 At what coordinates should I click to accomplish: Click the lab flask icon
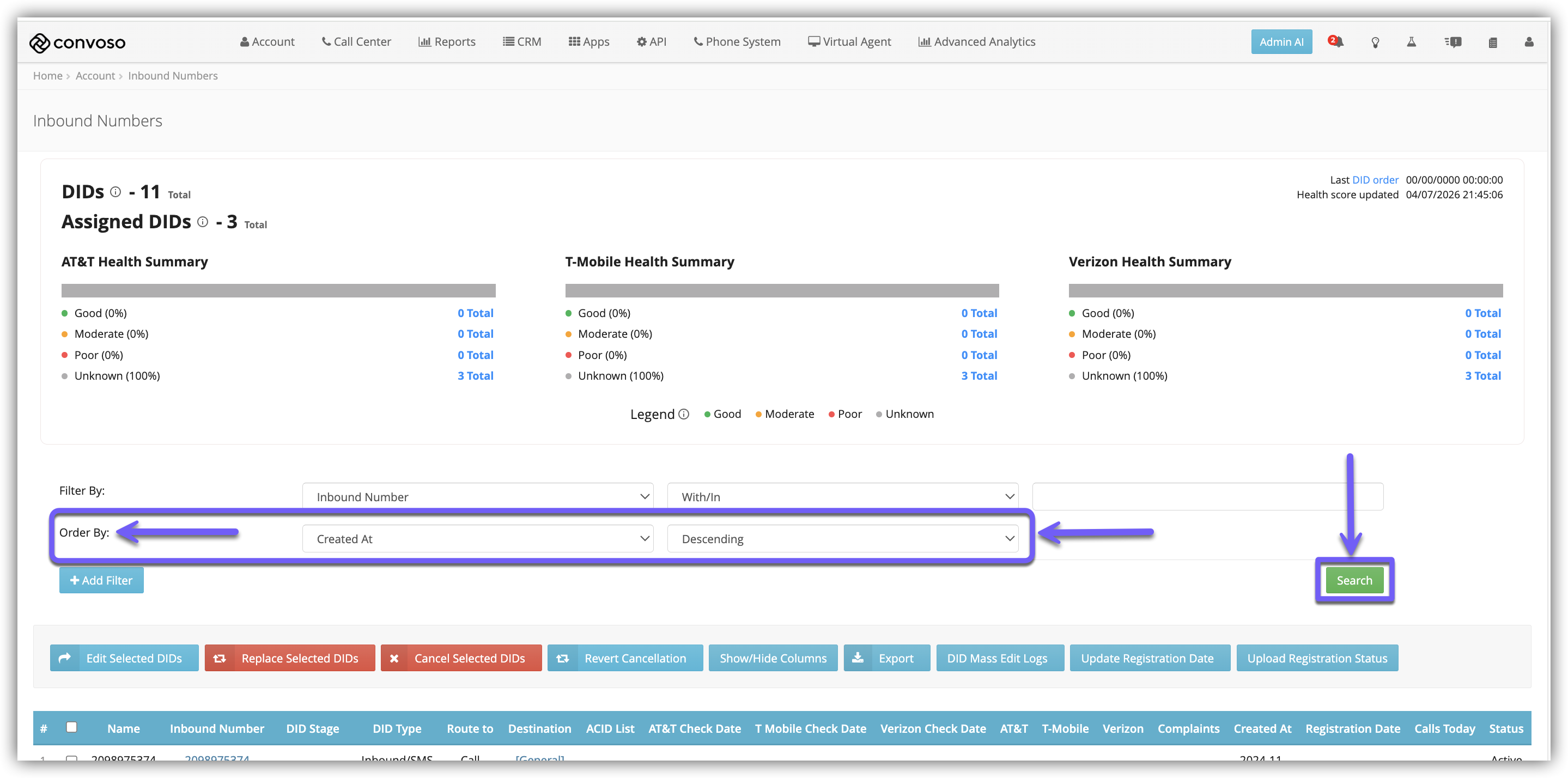click(x=1411, y=42)
